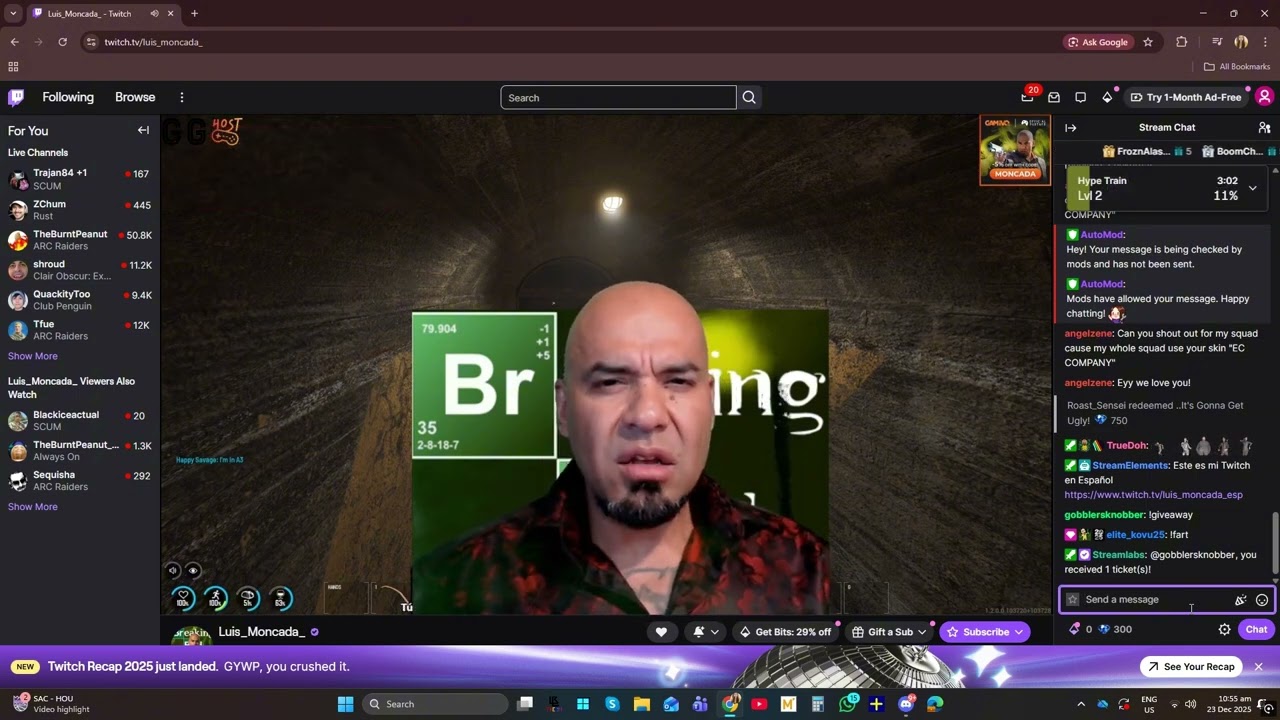Dismiss the Twitch Recap banner
The width and height of the screenshot is (1280, 720).
[x=1259, y=667]
